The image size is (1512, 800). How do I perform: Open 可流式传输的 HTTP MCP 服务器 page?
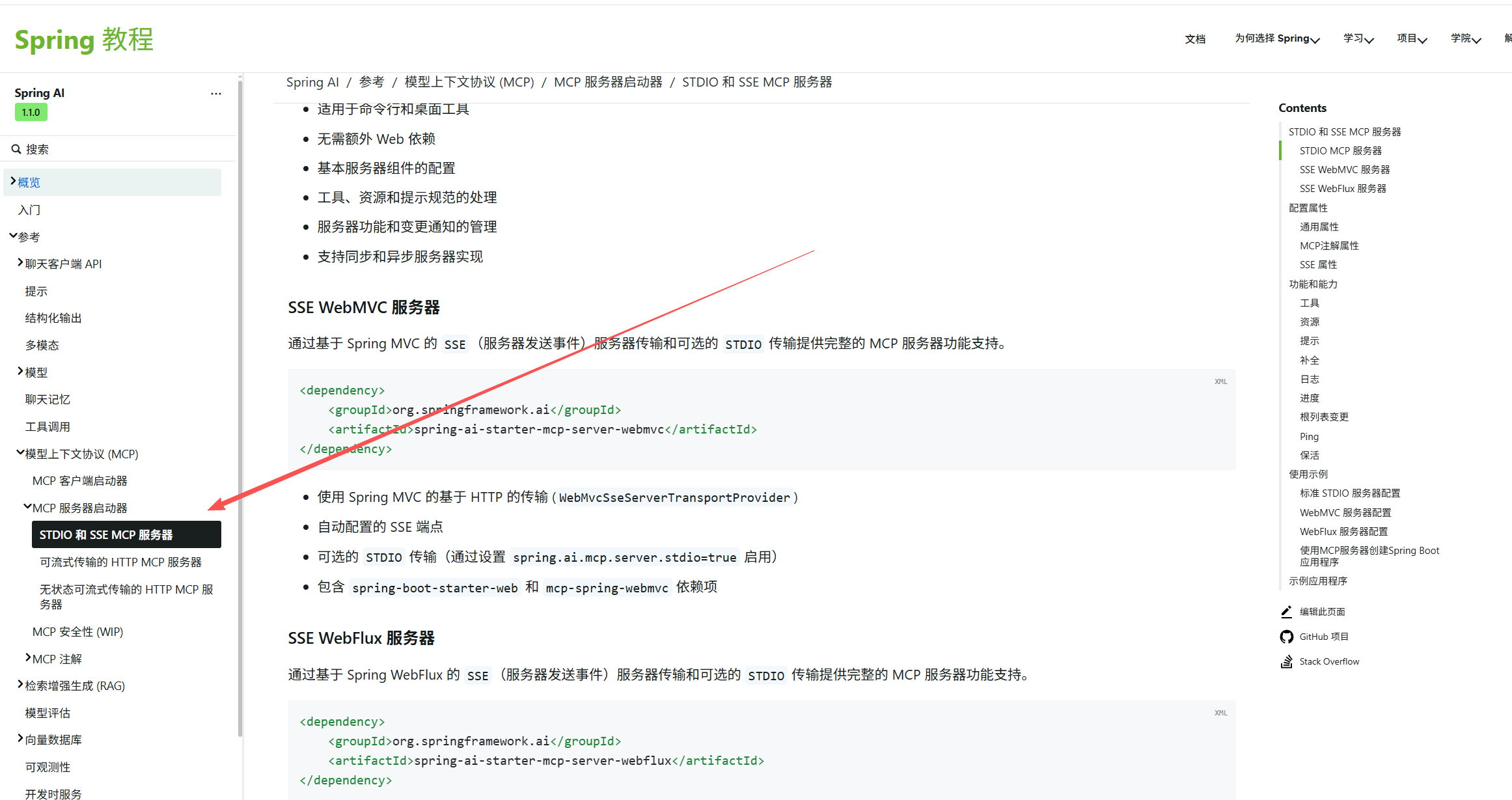point(121,562)
